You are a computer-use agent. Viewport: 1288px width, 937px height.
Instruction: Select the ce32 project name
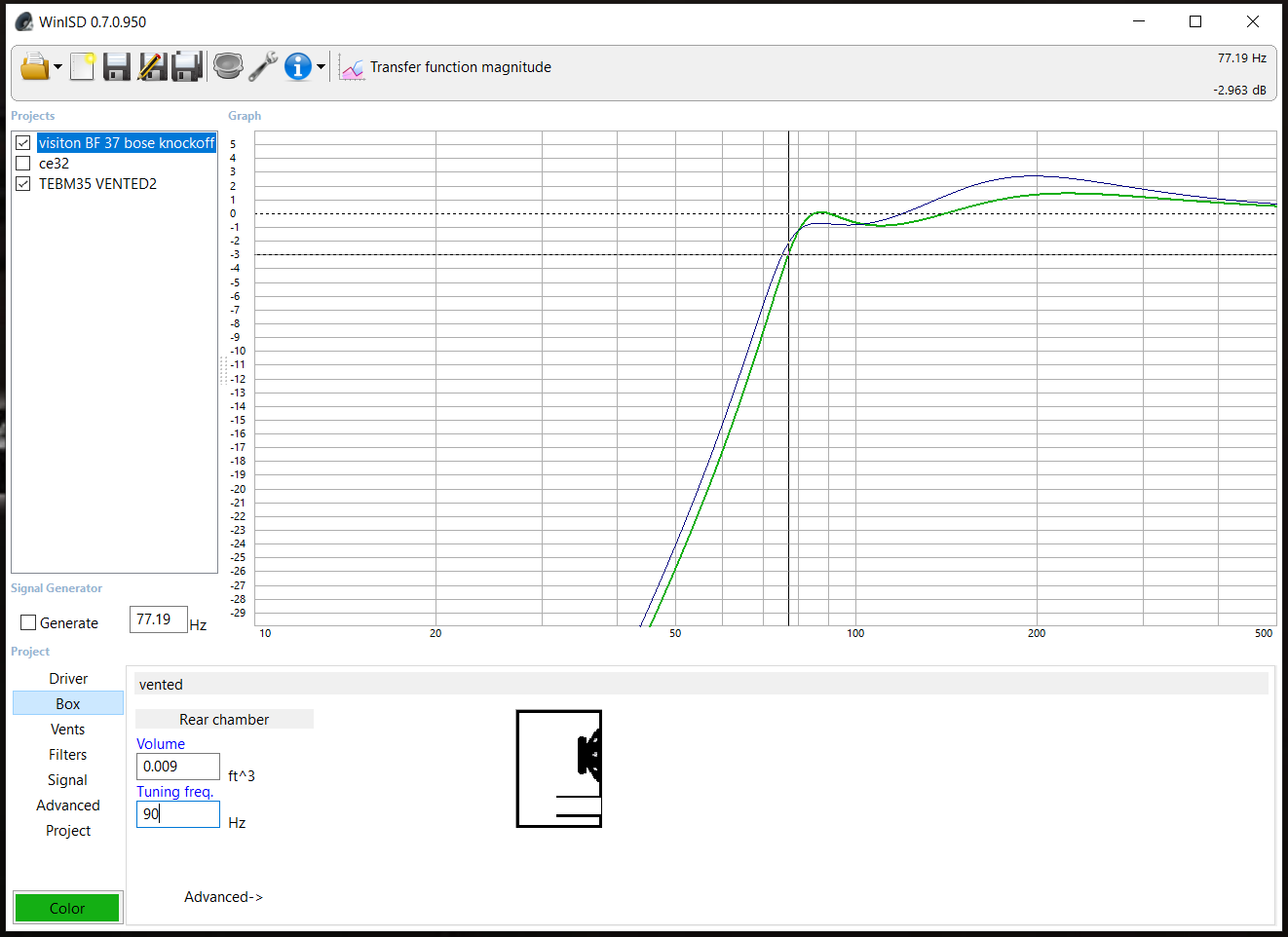click(54, 164)
